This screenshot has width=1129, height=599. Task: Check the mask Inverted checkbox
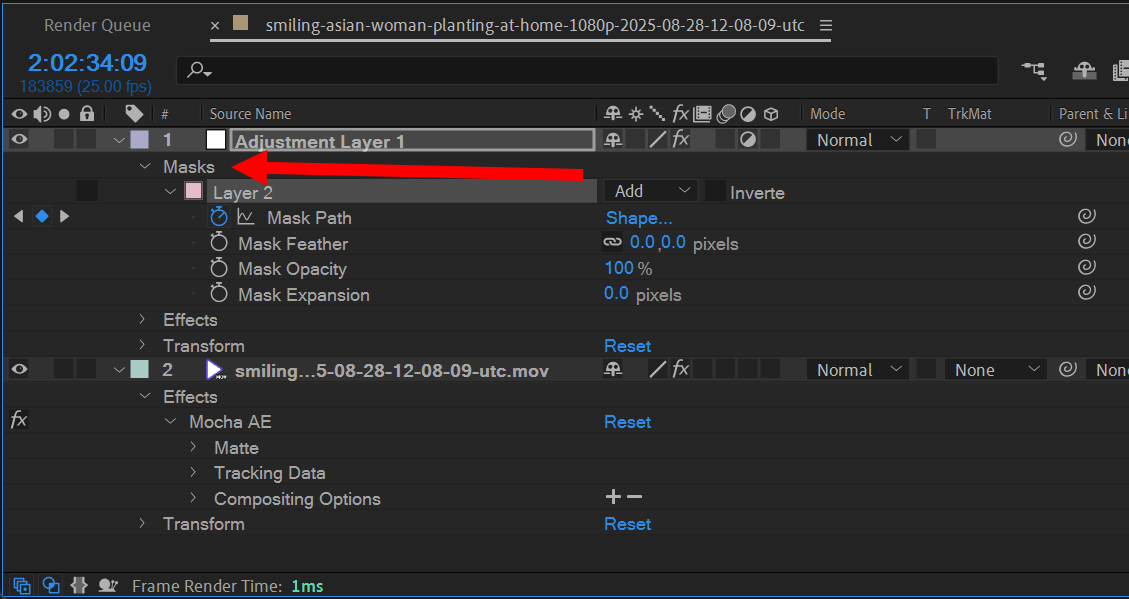click(715, 191)
